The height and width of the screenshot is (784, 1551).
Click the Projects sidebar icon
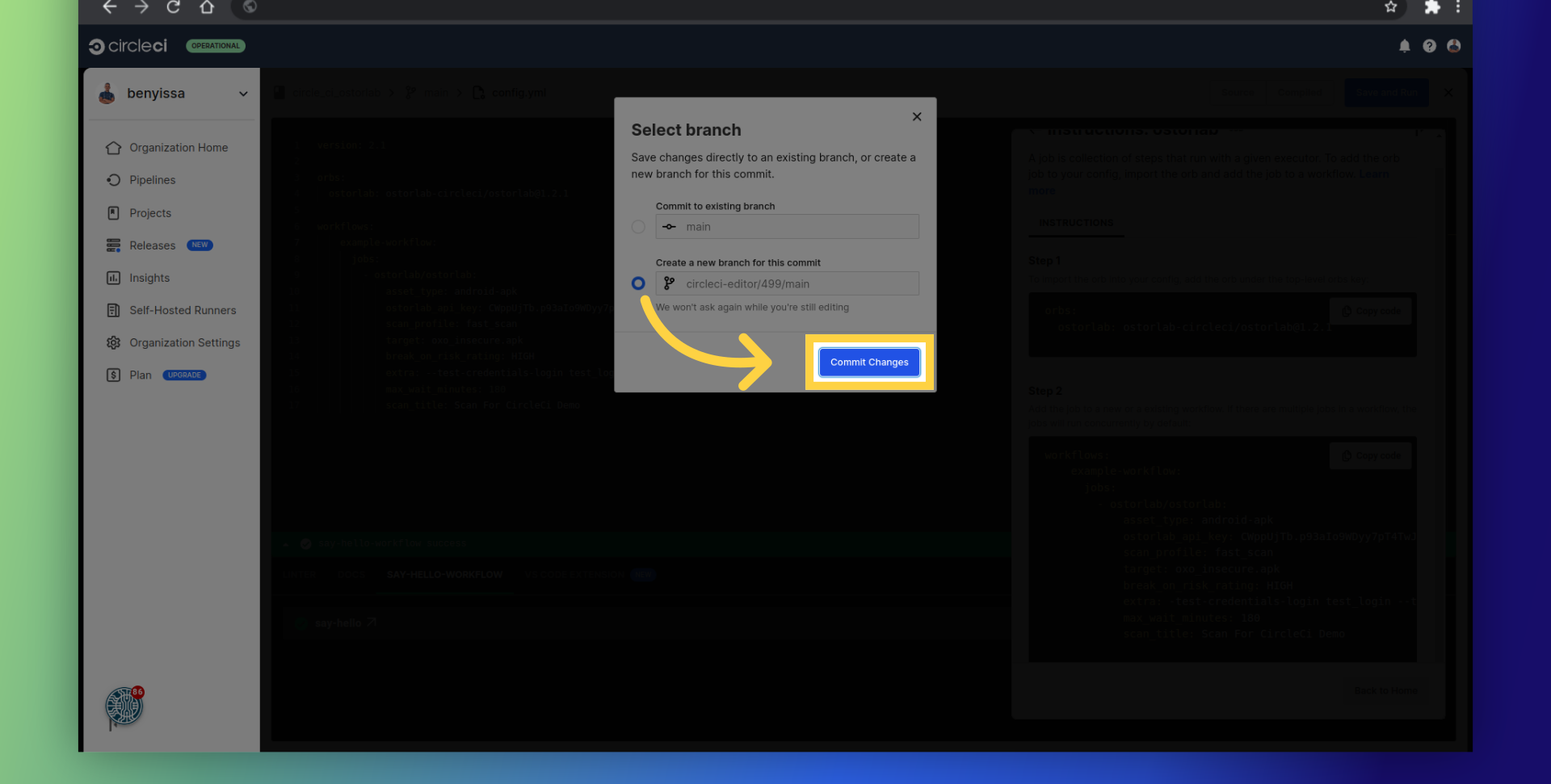[114, 213]
